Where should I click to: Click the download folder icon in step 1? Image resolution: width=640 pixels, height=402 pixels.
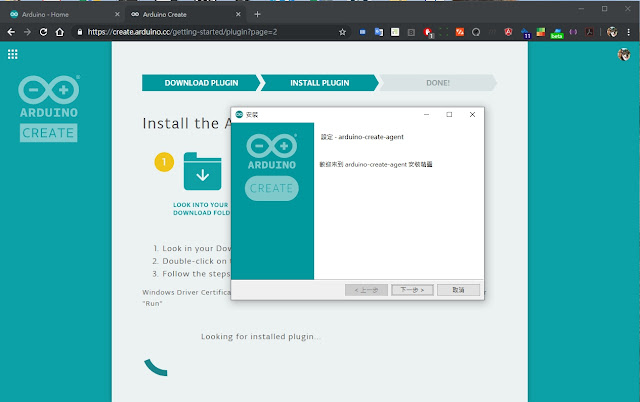click(203, 171)
